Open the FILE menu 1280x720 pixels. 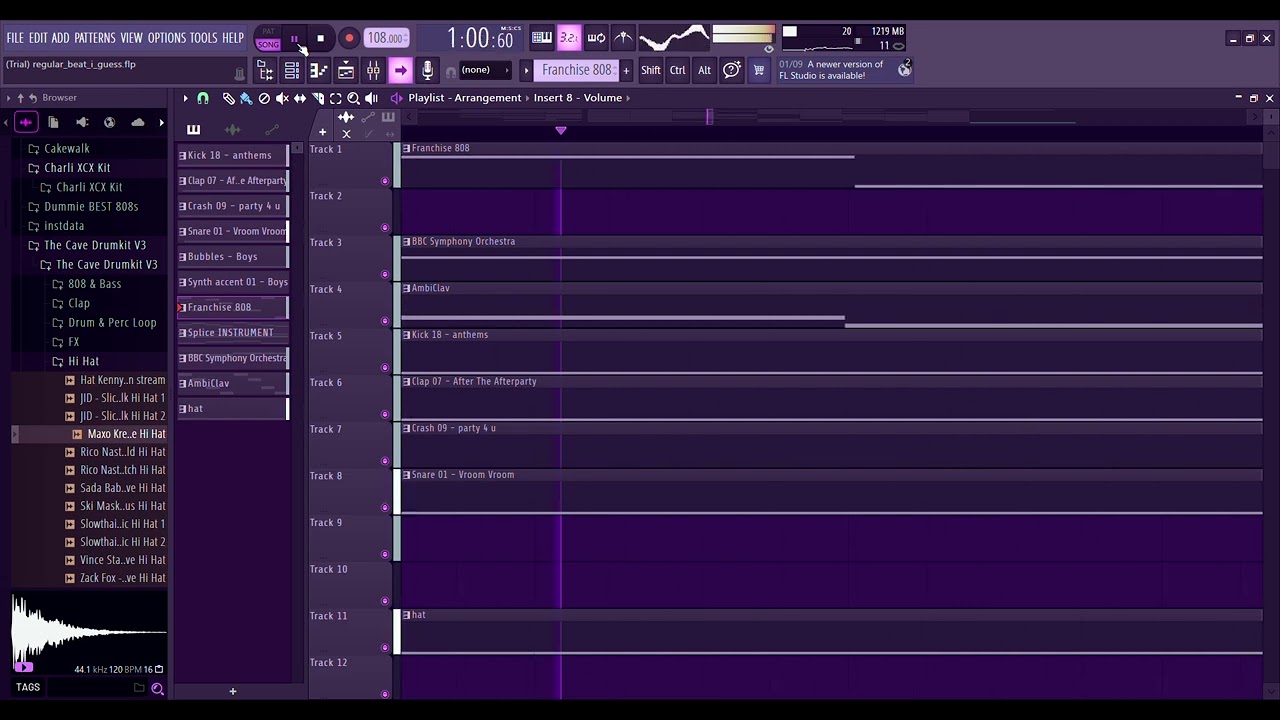(x=15, y=38)
